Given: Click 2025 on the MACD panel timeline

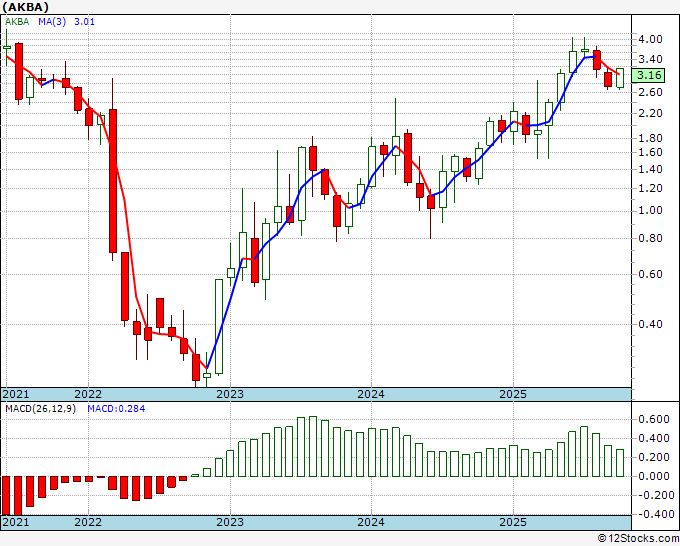Looking at the screenshot, I should click(513, 522).
